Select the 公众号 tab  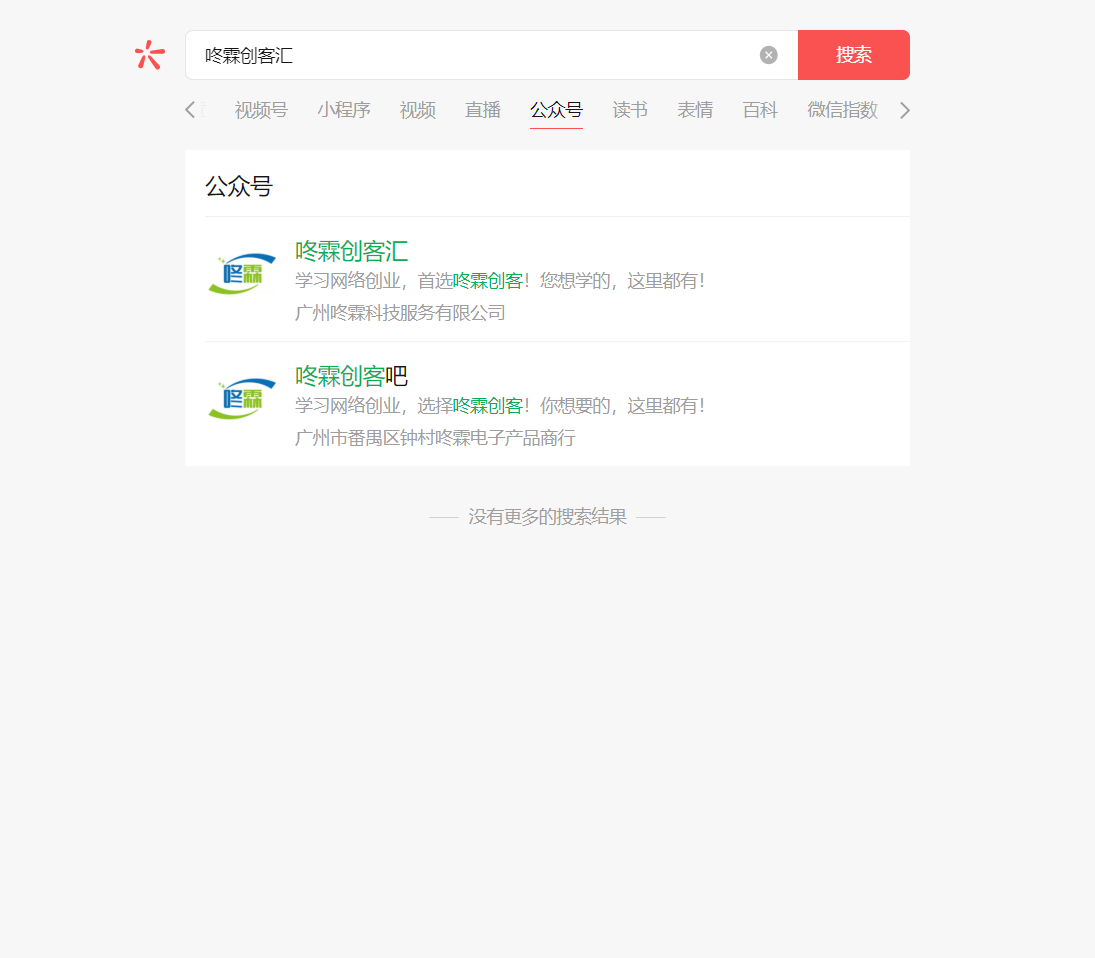(x=556, y=110)
